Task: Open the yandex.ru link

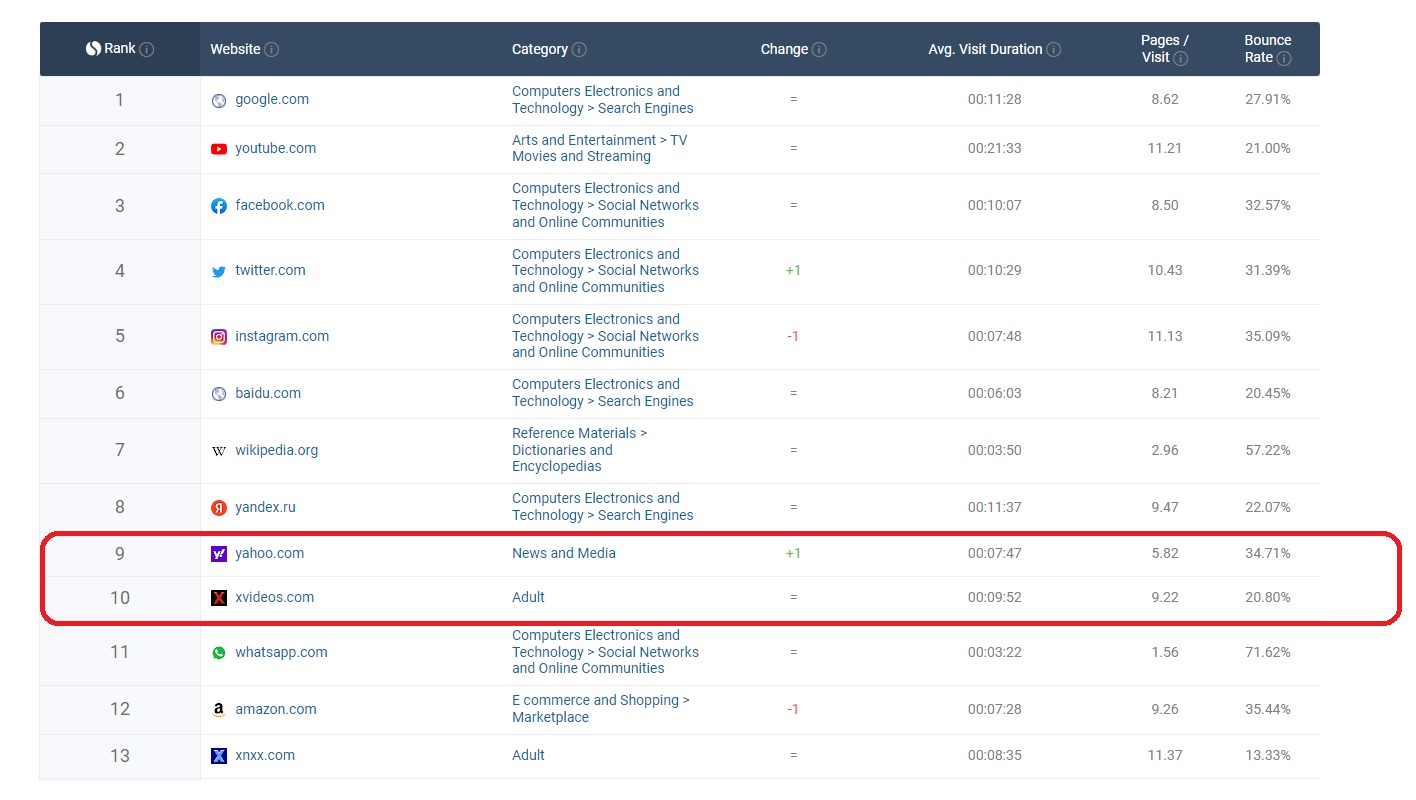Action: [266, 508]
